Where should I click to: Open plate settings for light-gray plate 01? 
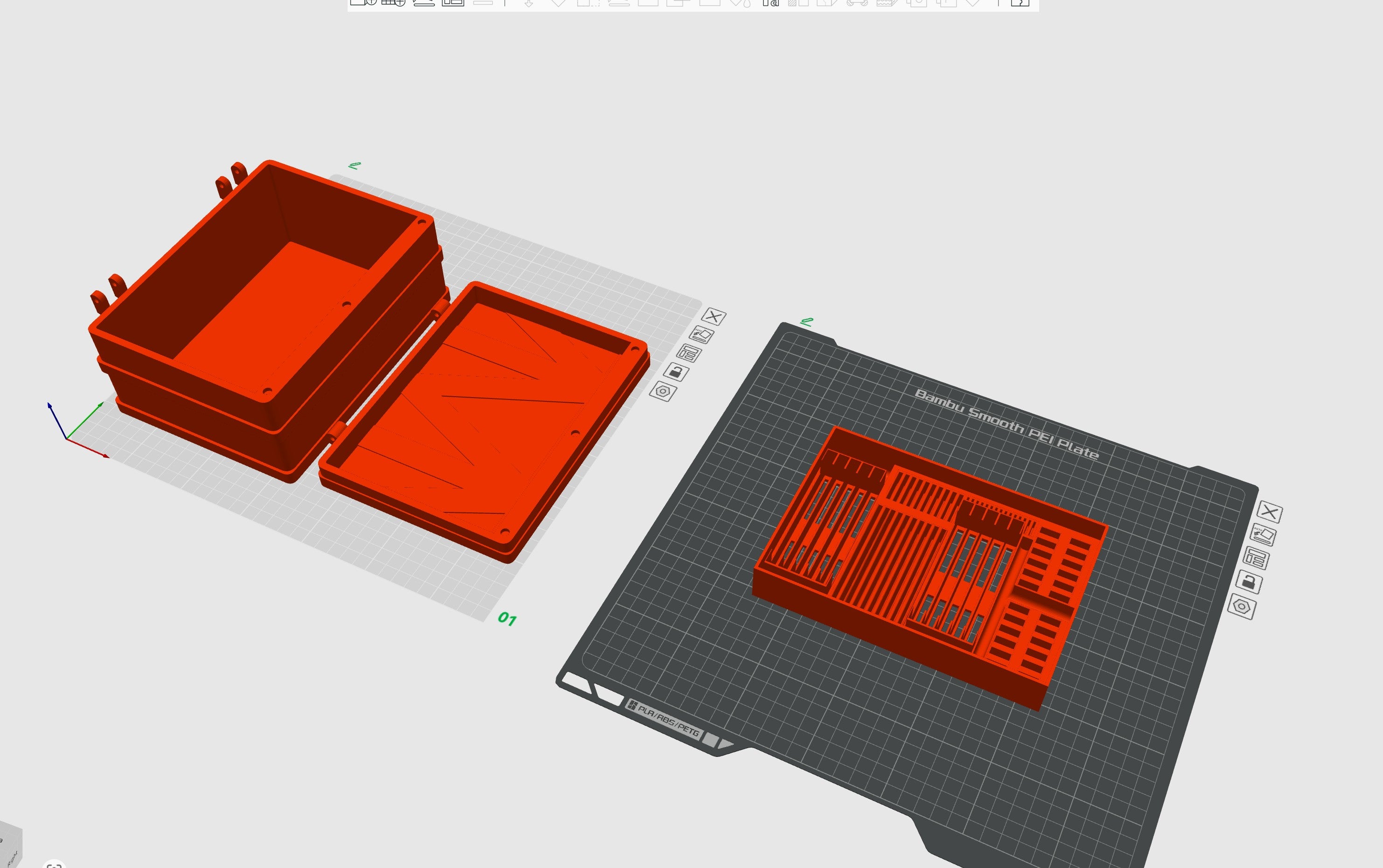[663, 392]
